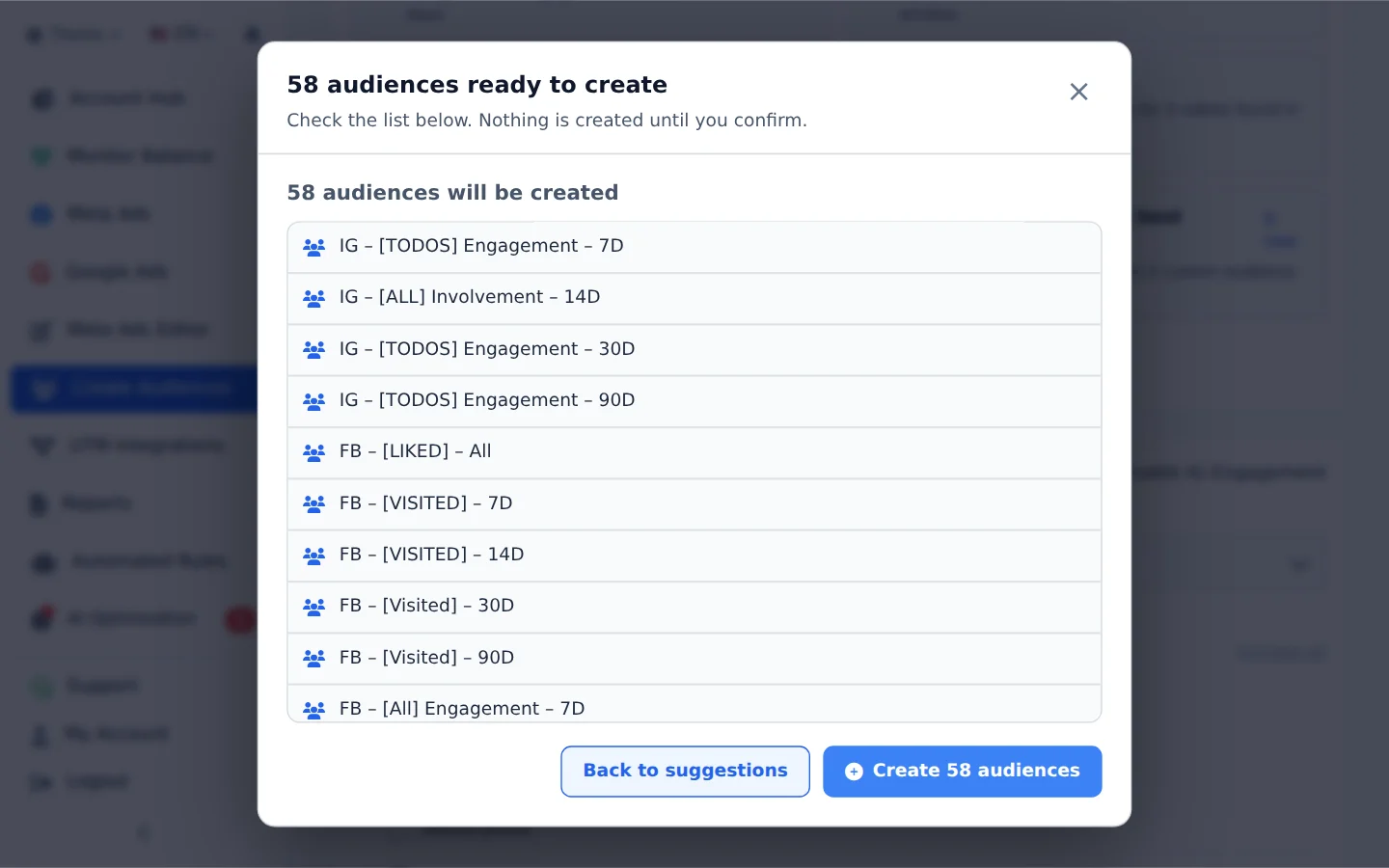Click audience icon beside IG Engagement 90D
The image size is (1389, 868).
(x=314, y=401)
